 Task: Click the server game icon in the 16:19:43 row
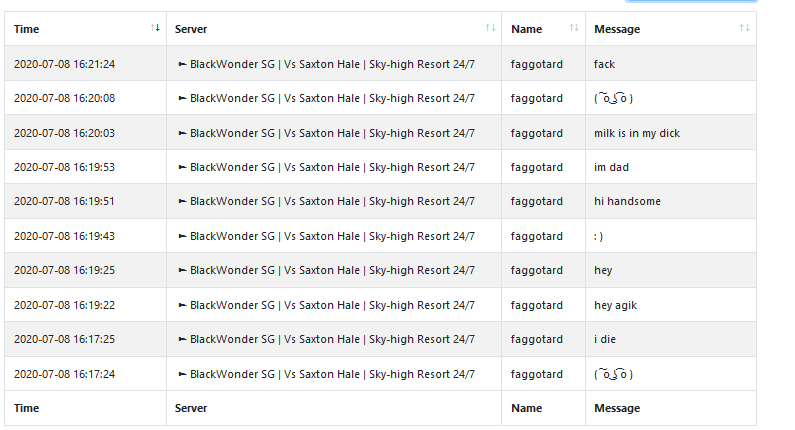pos(183,236)
